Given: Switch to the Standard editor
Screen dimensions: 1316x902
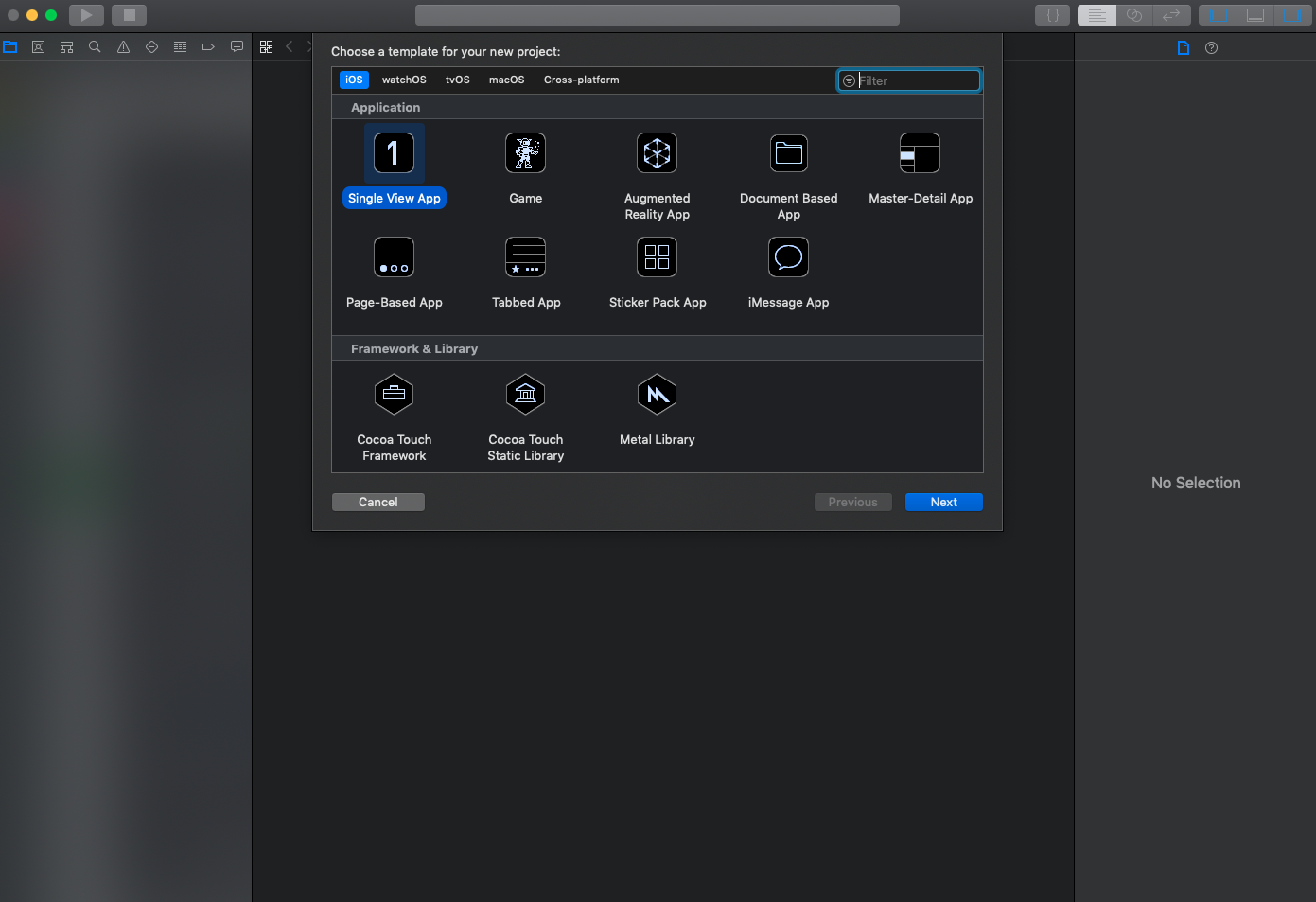Looking at the screenshot, I should pos(1097,15).
